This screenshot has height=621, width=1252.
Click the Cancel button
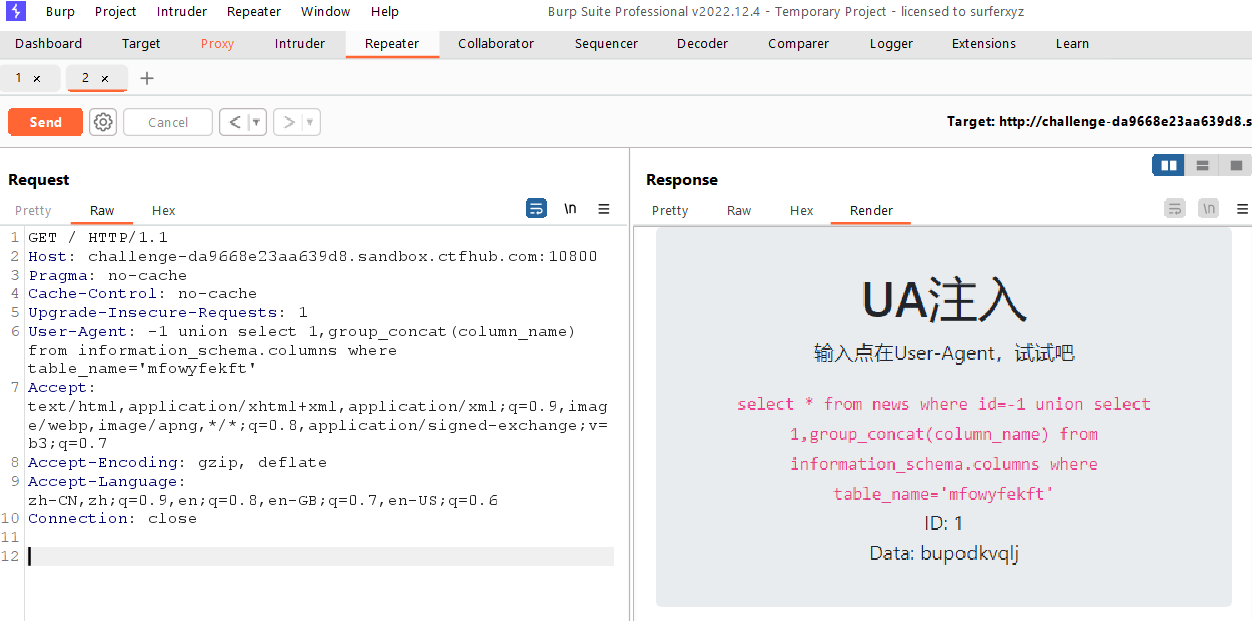coord(168,122)
